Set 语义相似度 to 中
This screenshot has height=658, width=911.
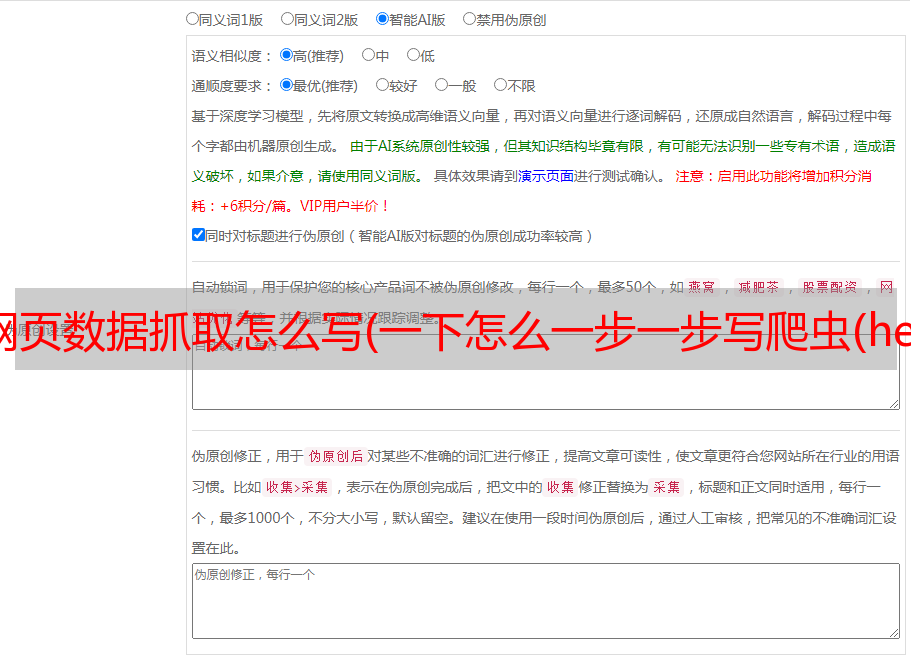[x=368, y=55]
